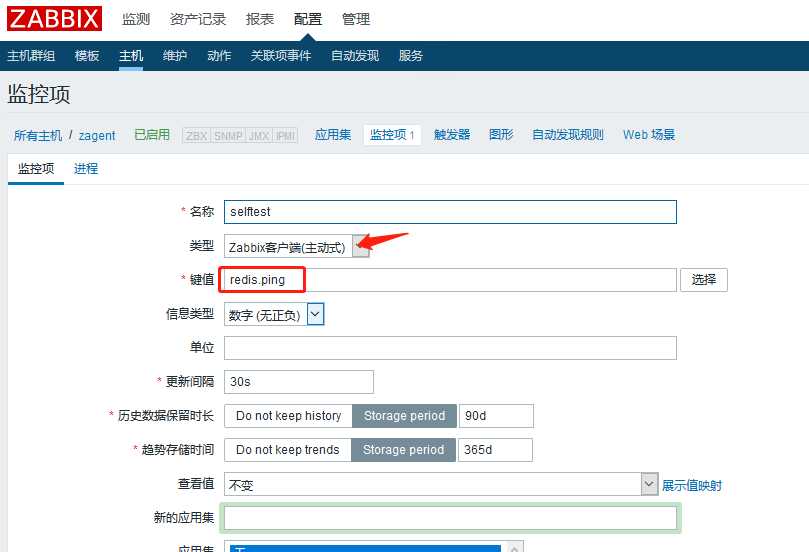The width and height of the screenshot is (809, 552).
Task: Switch to the 进程 form tab
Action: pyautogui.click(x=86, y=169)
